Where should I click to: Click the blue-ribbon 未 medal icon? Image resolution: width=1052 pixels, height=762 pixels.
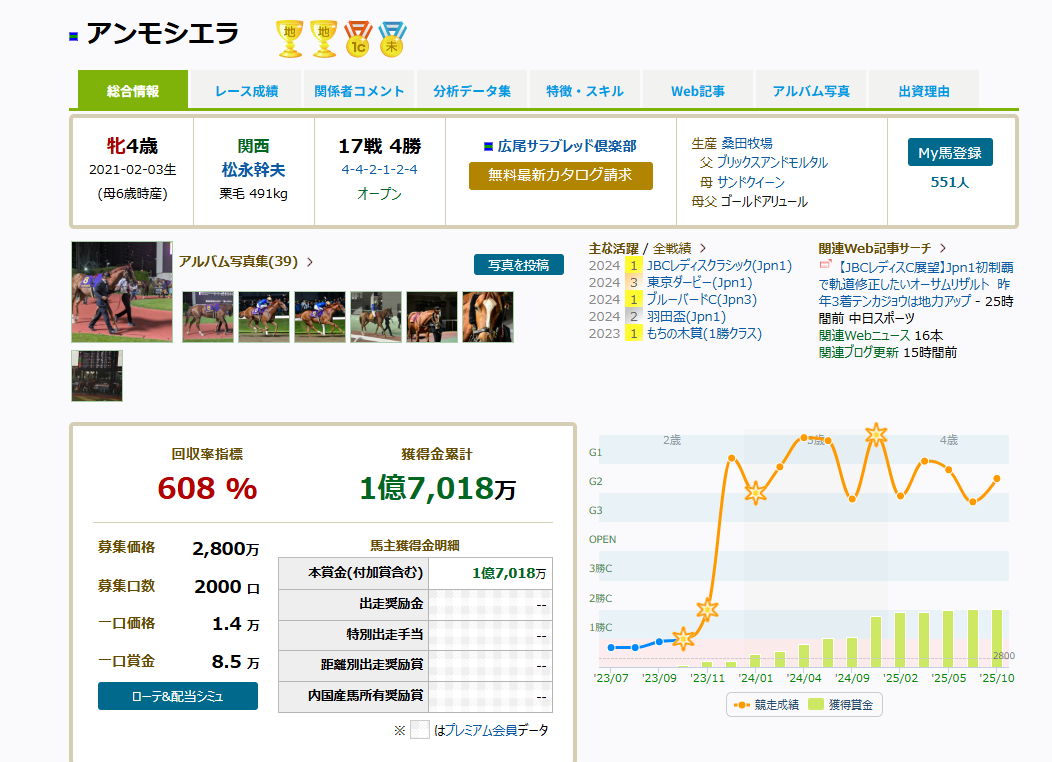coord(392,38)
